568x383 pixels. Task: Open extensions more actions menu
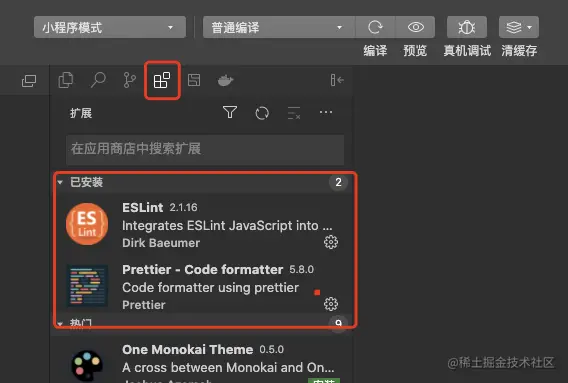[326, 112]
